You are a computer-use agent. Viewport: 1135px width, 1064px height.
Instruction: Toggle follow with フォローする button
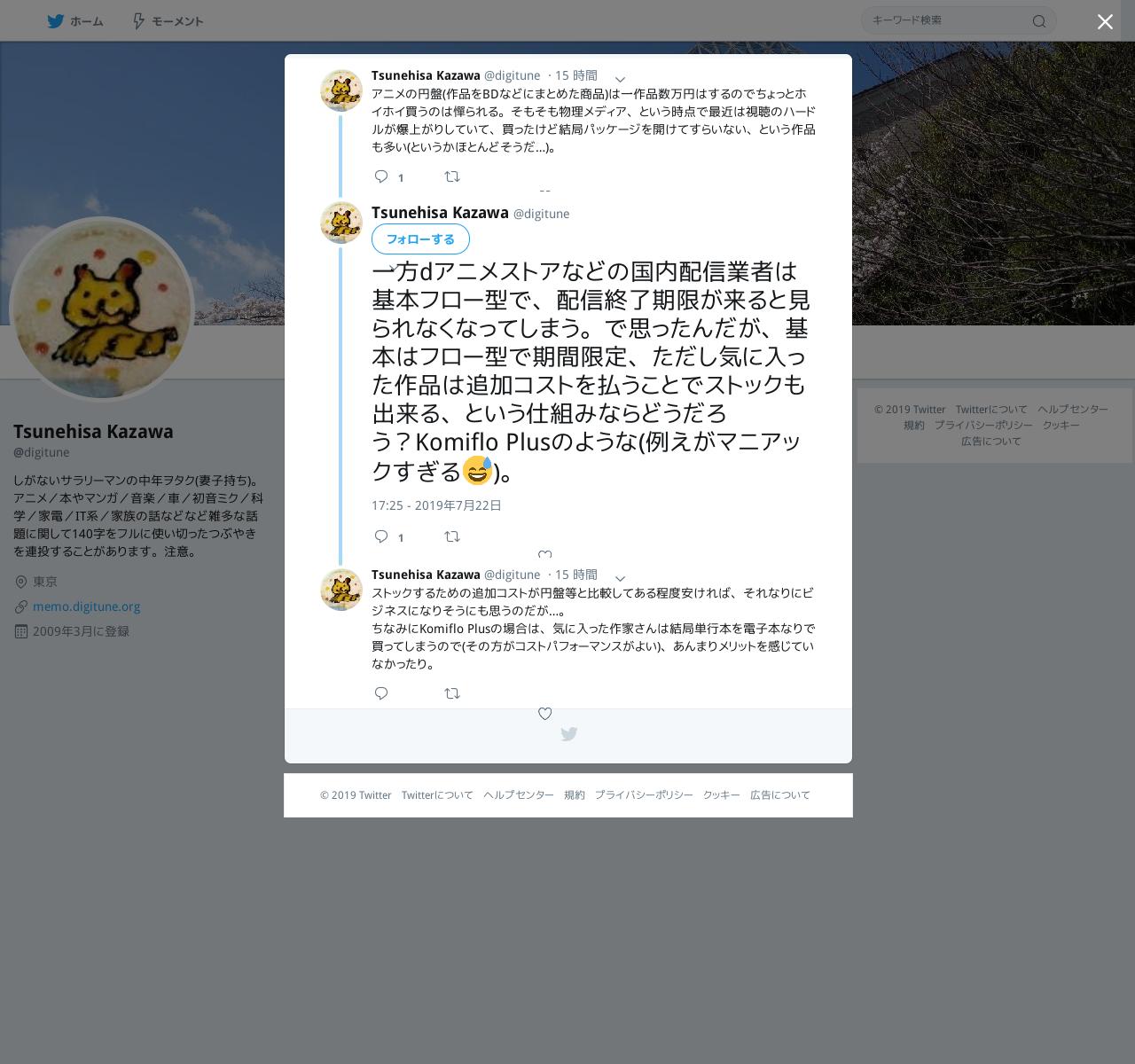click(420, 239)
